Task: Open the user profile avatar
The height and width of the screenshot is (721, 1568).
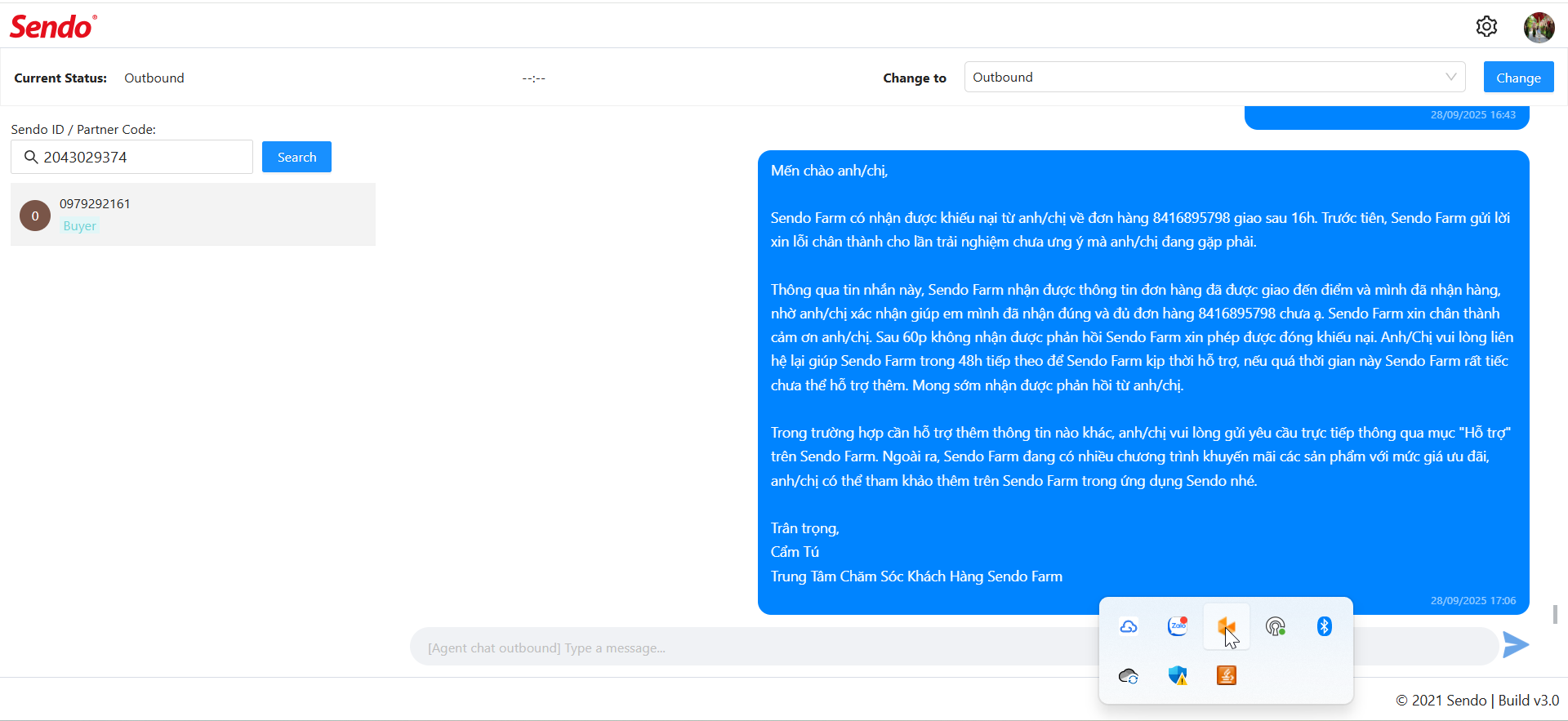Action: [x=1539, y=27]
